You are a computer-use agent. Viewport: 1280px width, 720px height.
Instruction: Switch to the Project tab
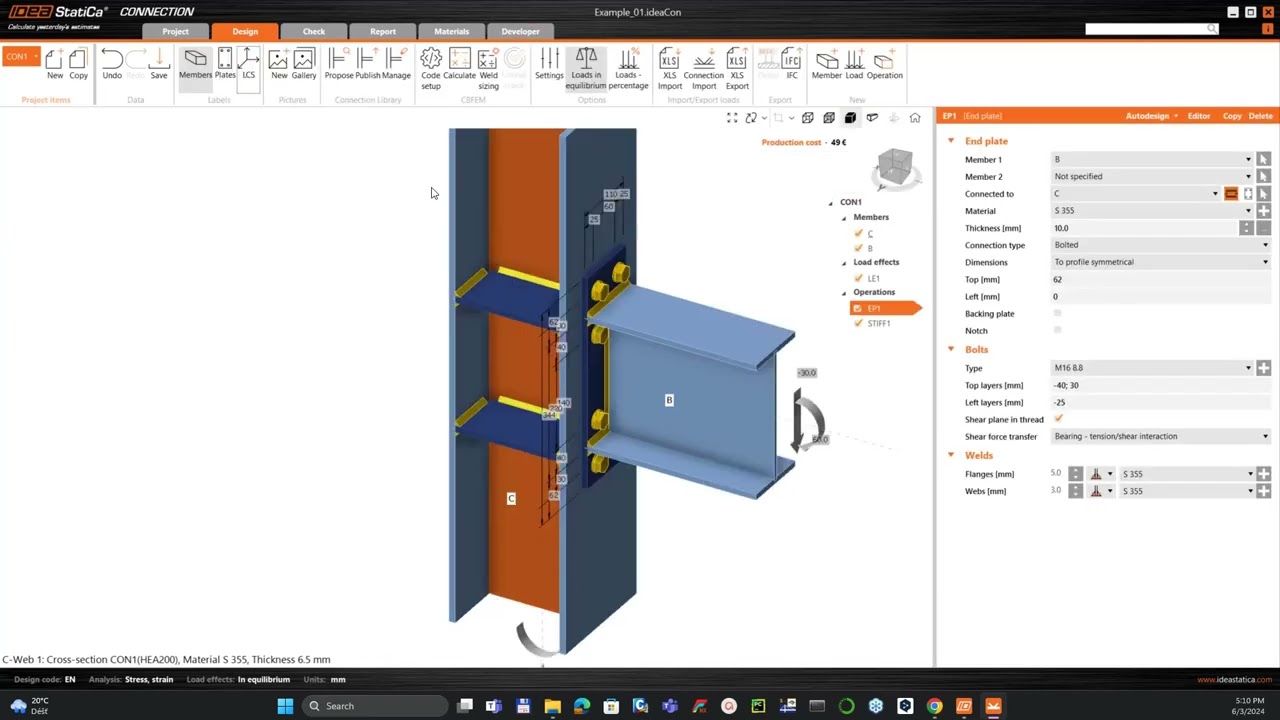click(175, 31)
